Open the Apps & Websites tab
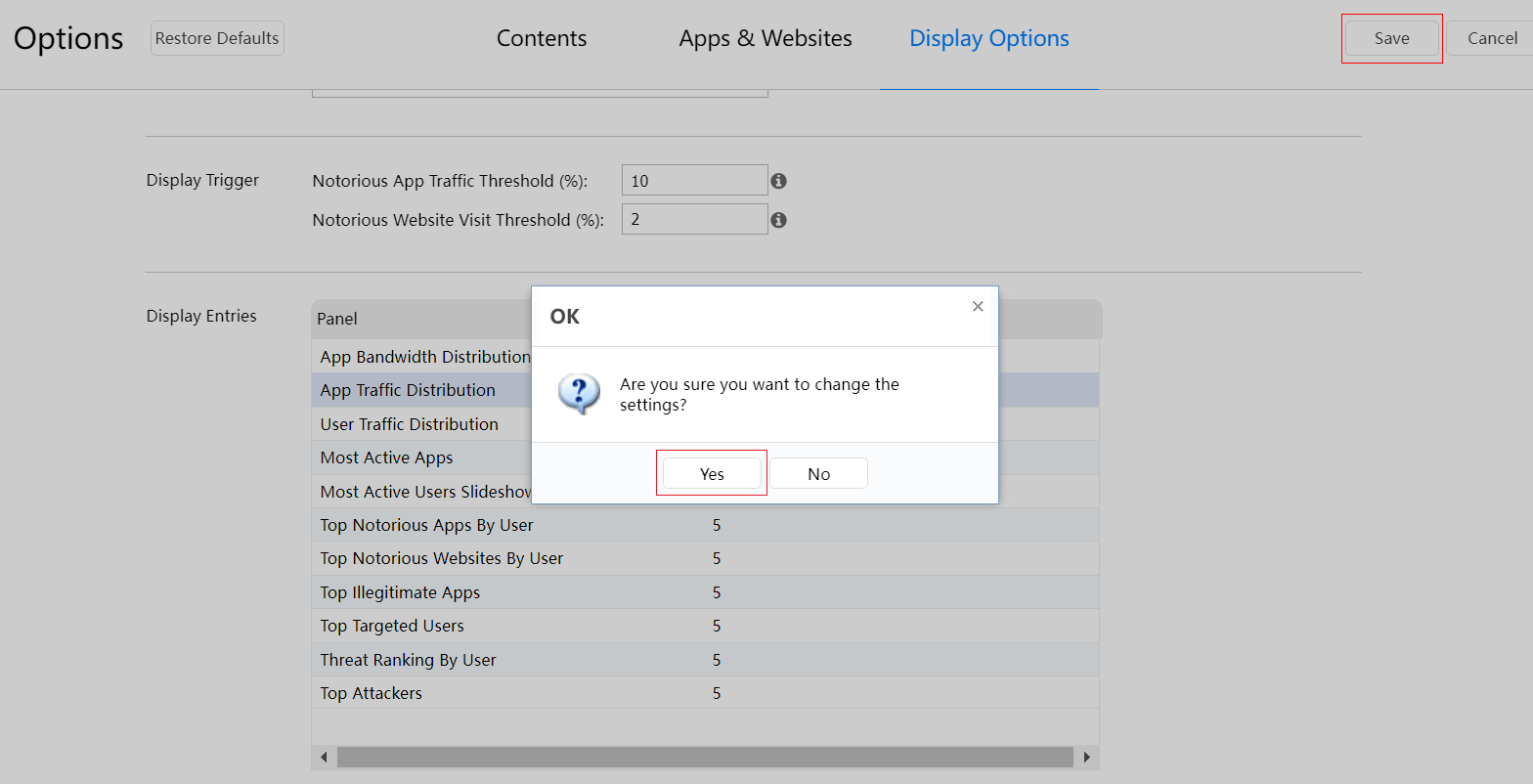1533x784 pixels. (x=766, y=38)
